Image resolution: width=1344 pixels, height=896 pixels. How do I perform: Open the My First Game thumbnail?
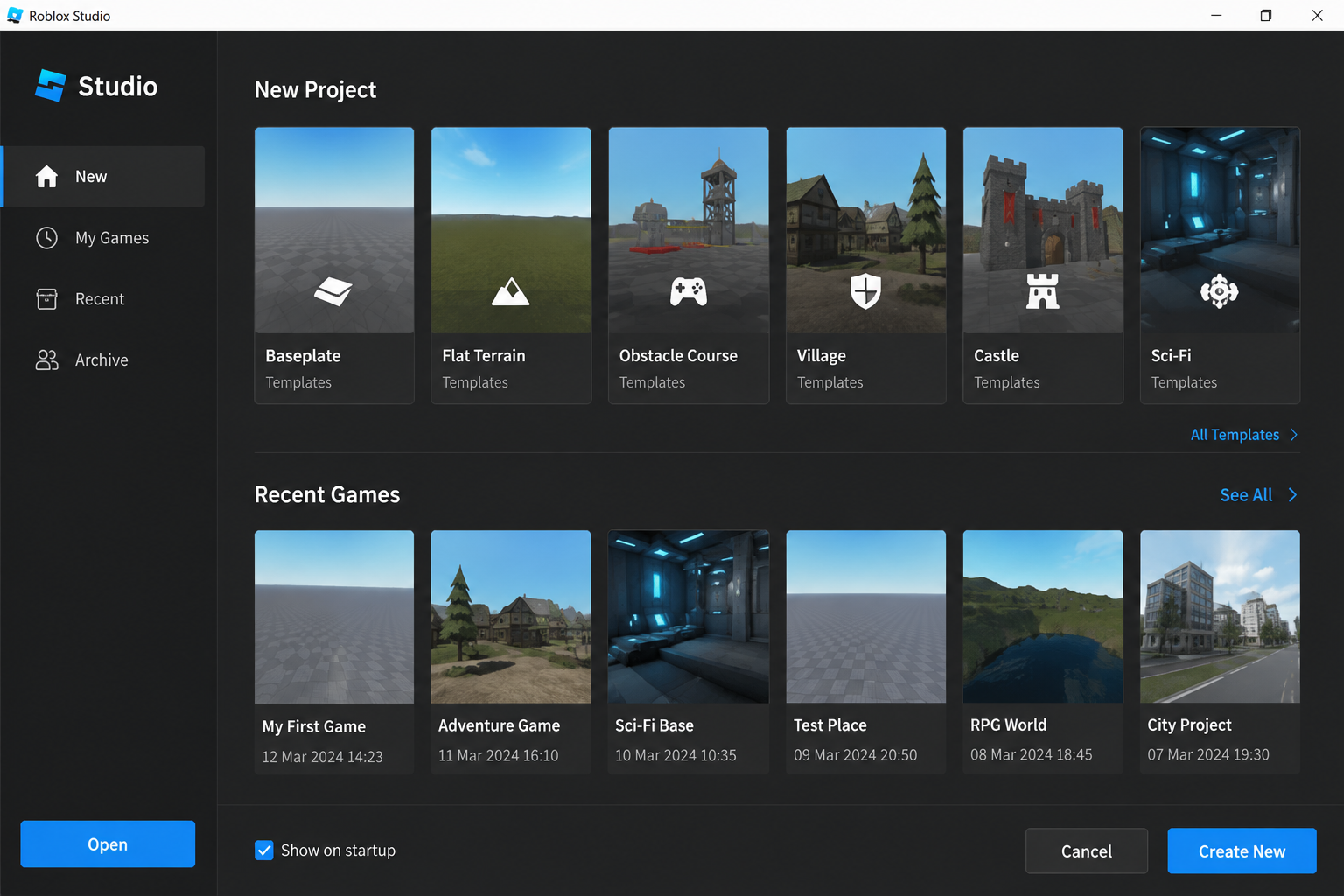click(x=334, y=617)
